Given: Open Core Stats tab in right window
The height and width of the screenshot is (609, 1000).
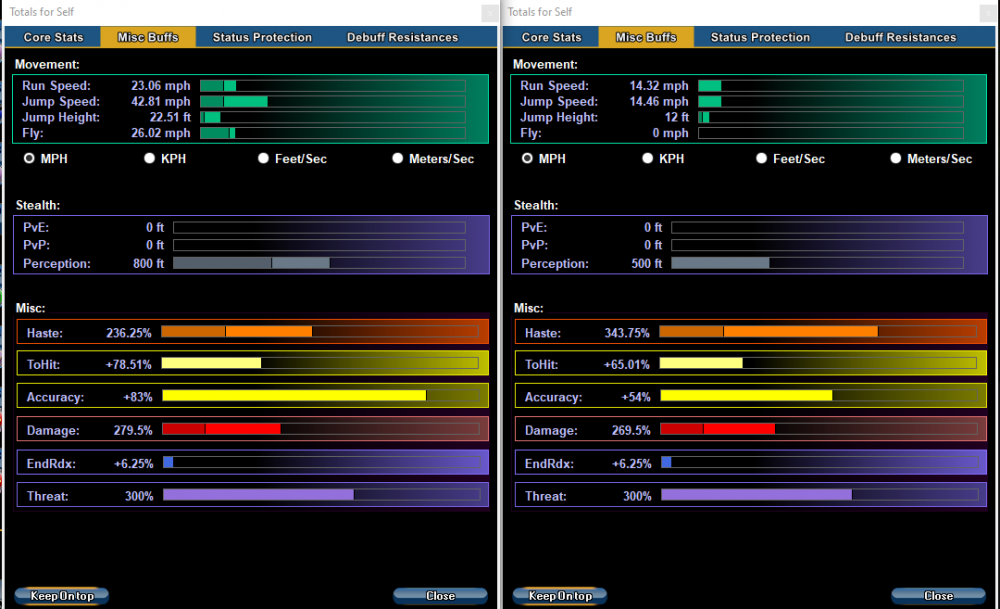Looking at the screenshot, I should click(x=551, y=37).
